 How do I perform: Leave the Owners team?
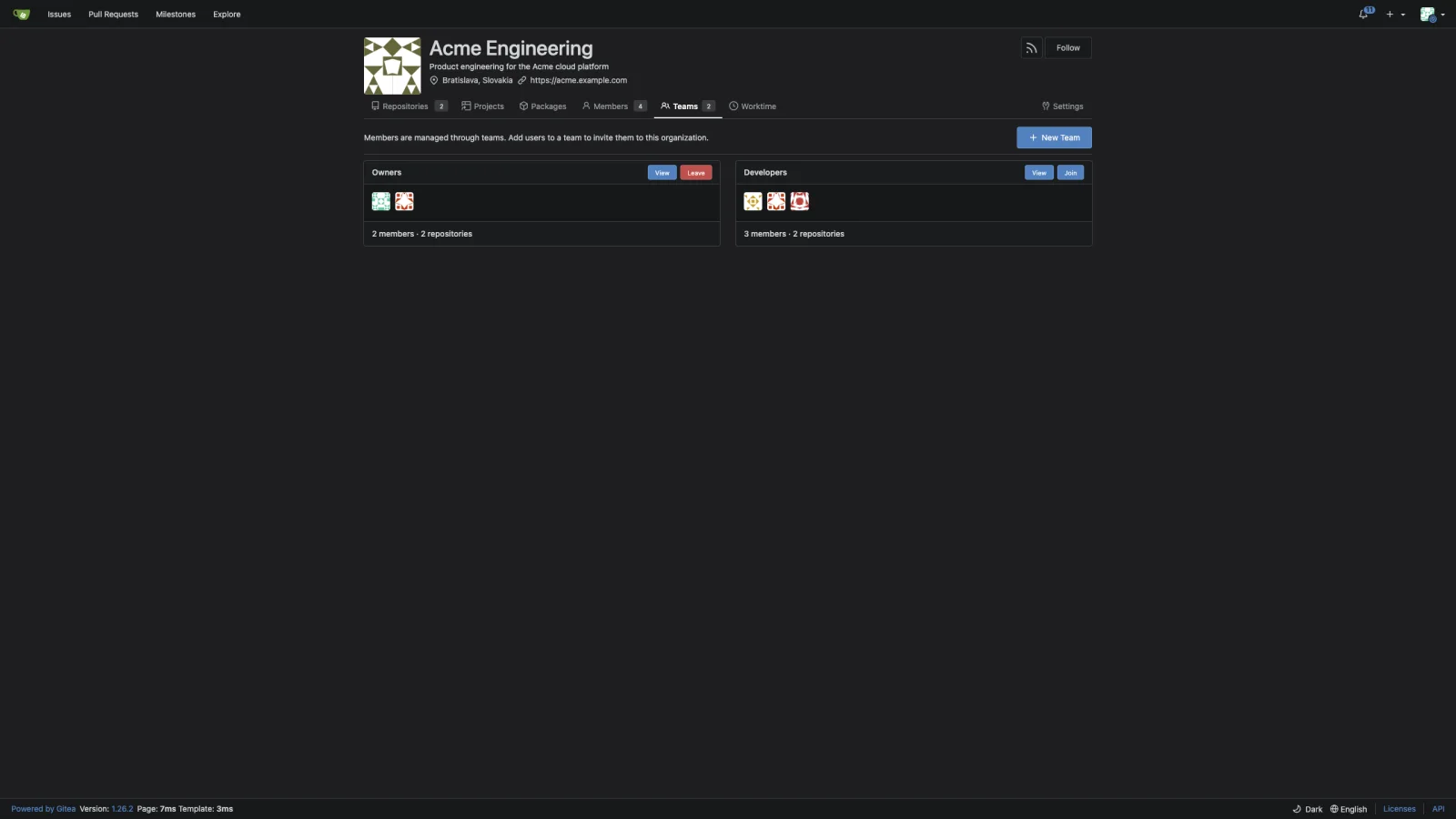(x=696, y=173)
